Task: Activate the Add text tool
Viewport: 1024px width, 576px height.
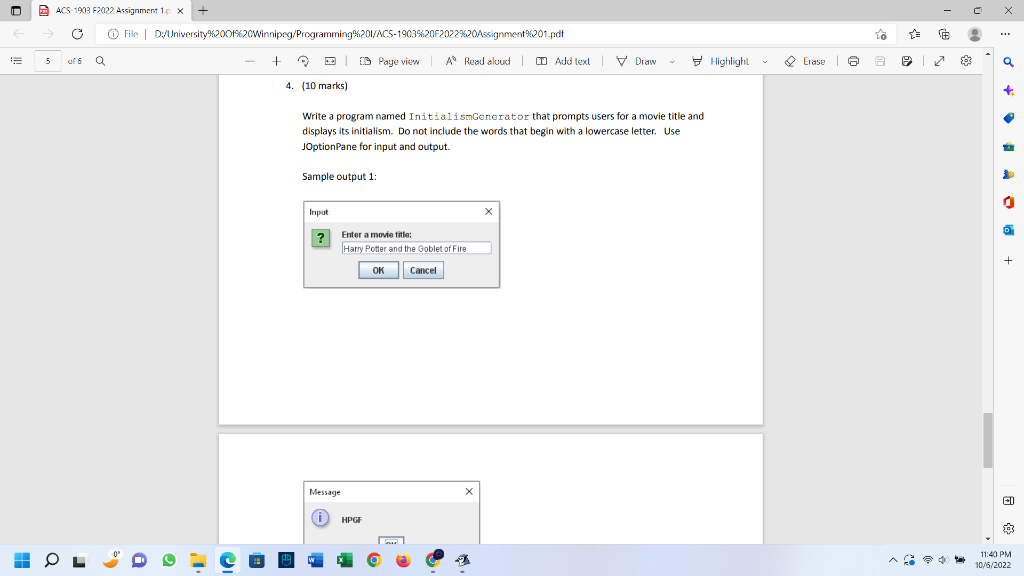Action: click(563, 61)
